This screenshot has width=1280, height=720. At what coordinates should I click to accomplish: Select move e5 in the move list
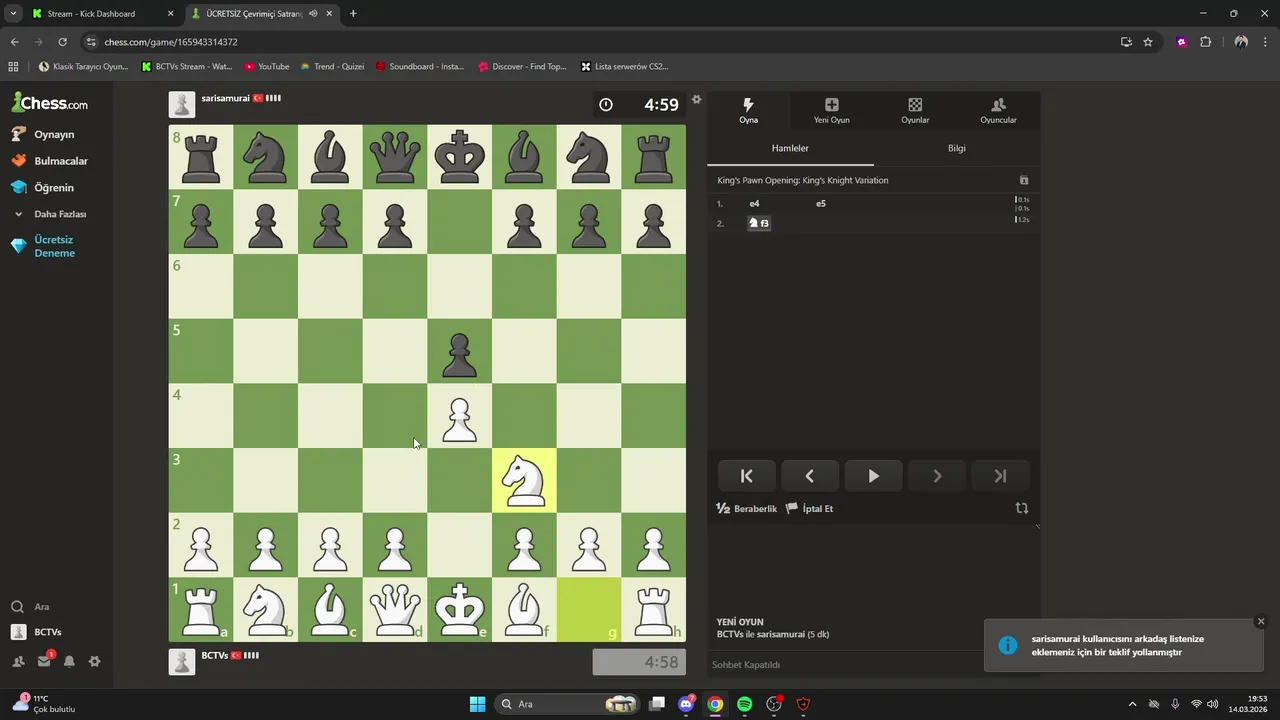821,203
